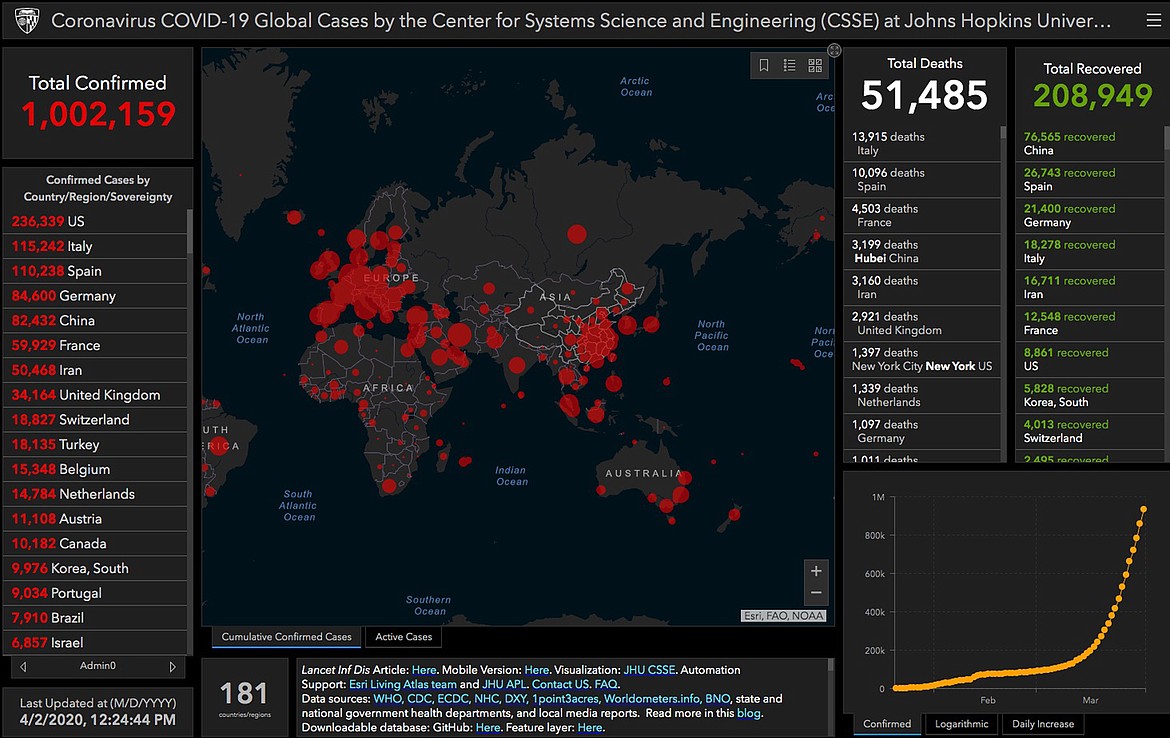The image size is (1170, 738).
Task: Open the Worldometers.info data source link
Action: [x=651, y=699]
